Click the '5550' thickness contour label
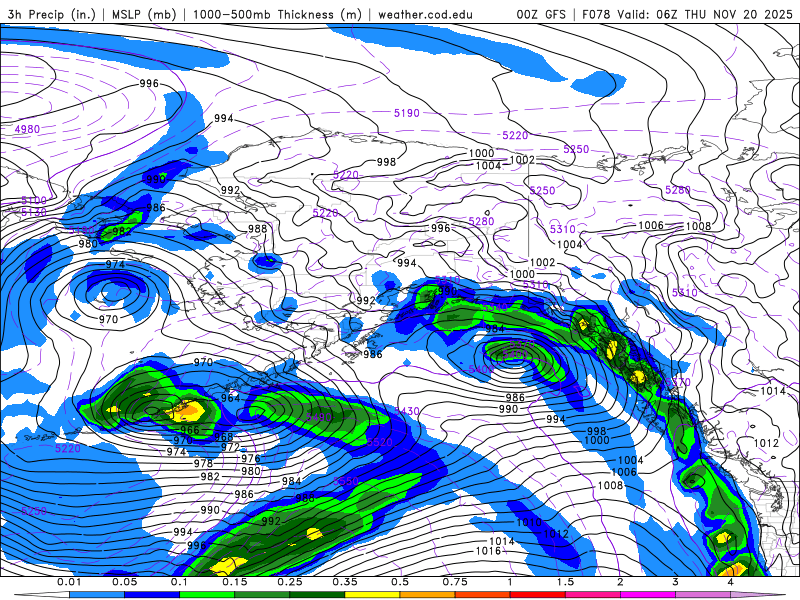 pos(346,481)
